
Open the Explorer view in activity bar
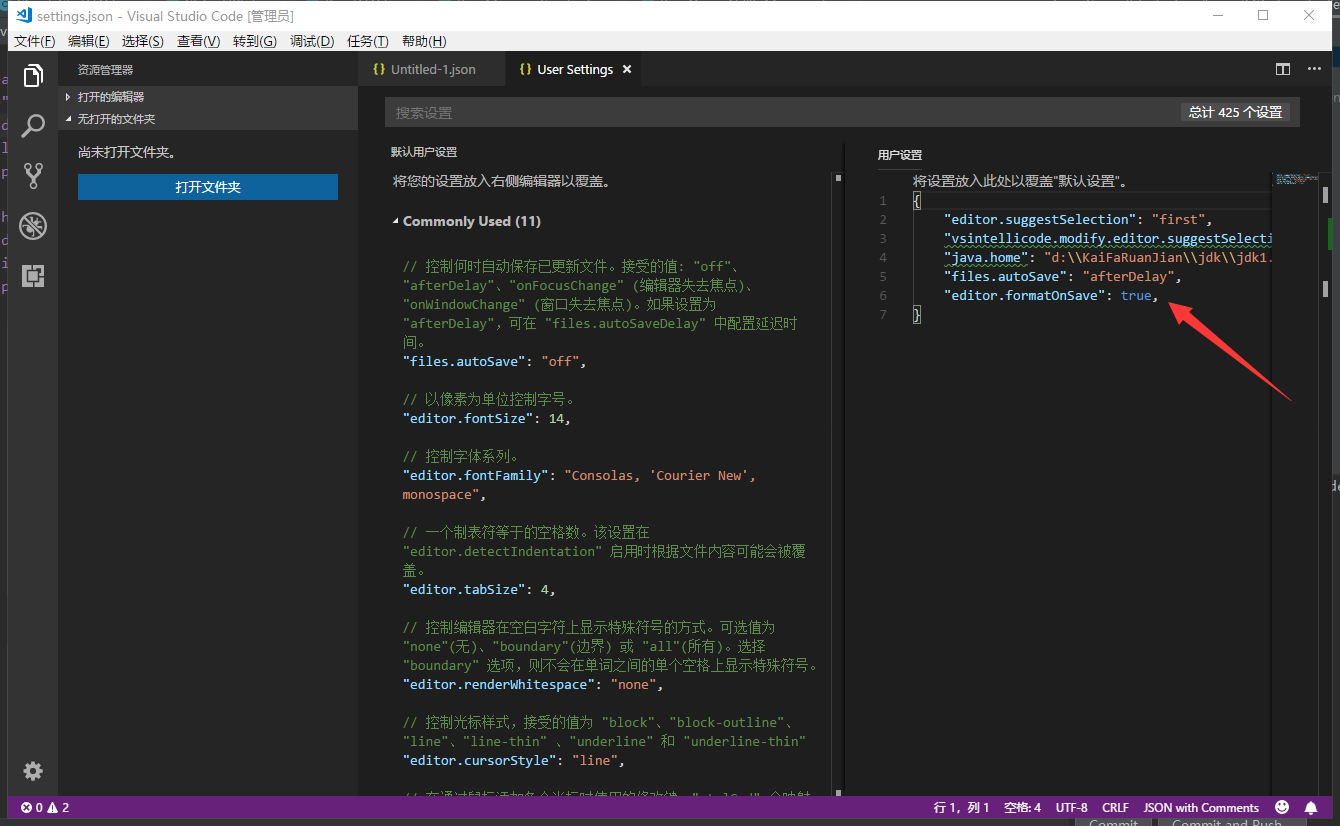tap(33, 76)
